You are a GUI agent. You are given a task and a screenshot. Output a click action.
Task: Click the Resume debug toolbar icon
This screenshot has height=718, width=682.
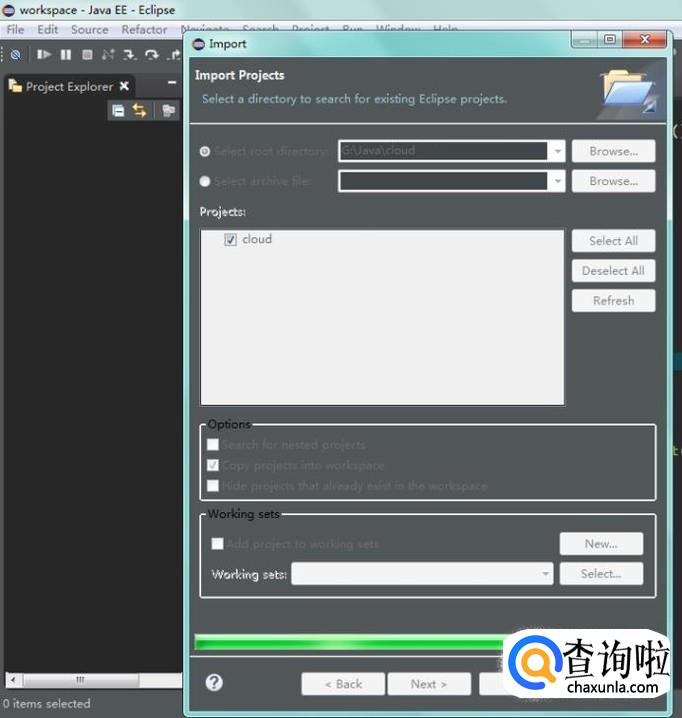[44, 55]
